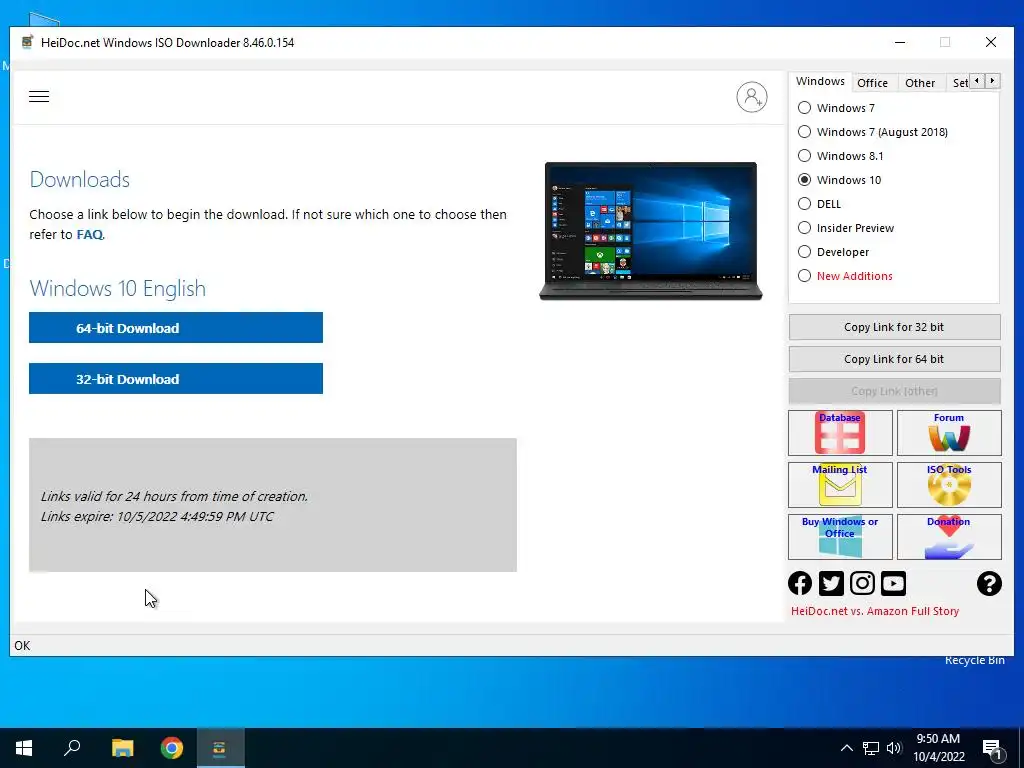Open the Forum tile

coord(949,432)
